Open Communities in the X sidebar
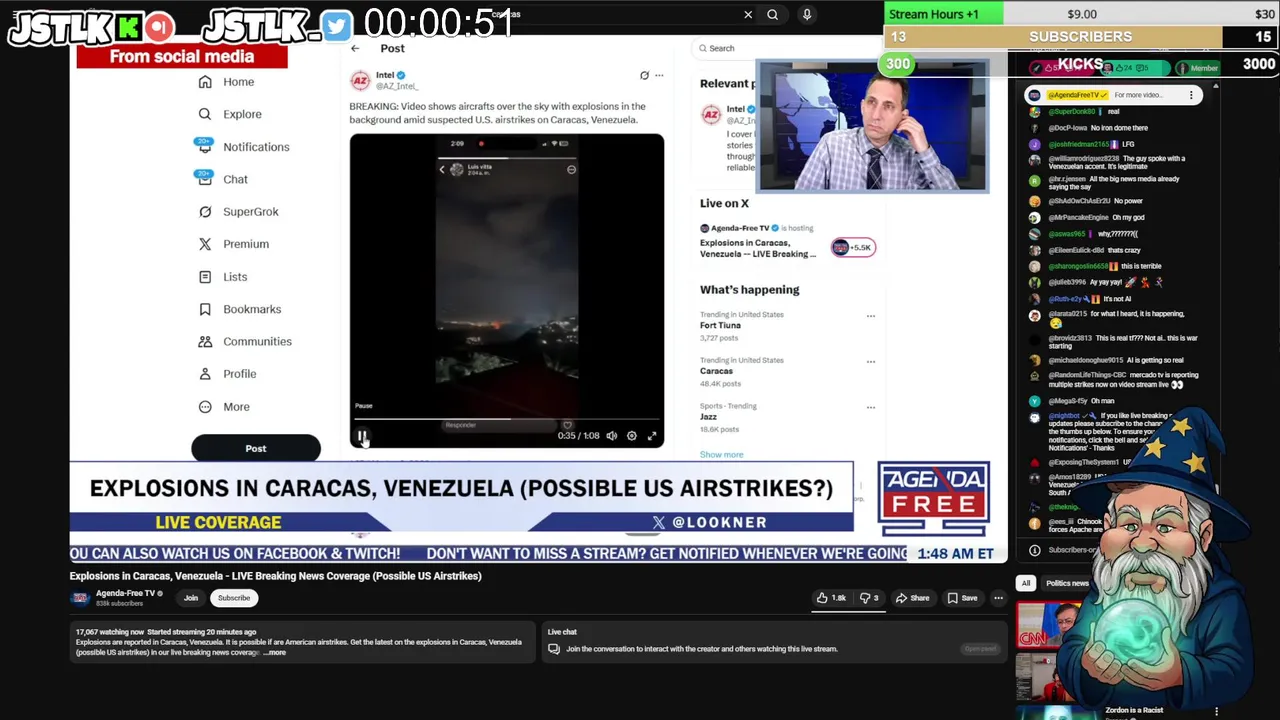1280x720 pixels. [x=245, y=341]
